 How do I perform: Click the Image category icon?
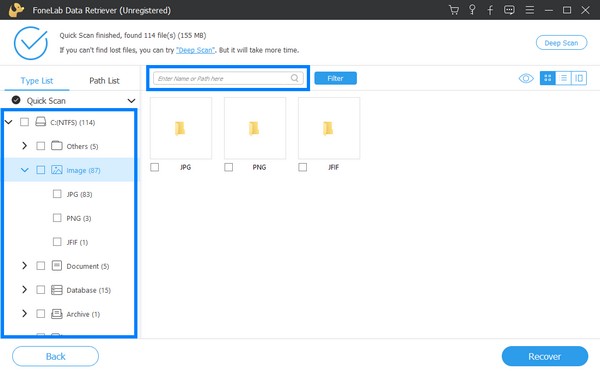point(57,170)
